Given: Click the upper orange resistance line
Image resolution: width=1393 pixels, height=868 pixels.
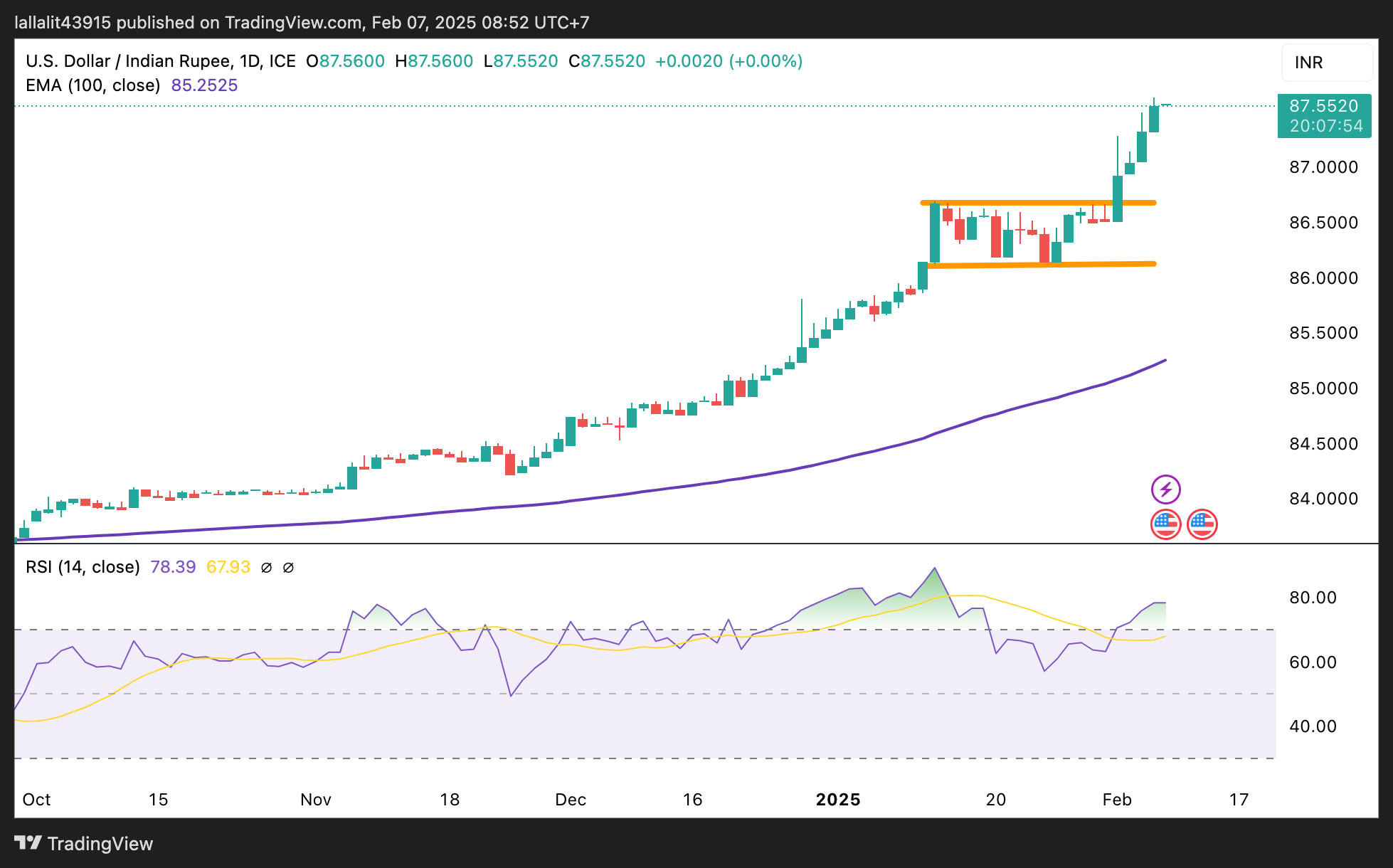Looking at the screenshot, I should tap(1039, 203).
